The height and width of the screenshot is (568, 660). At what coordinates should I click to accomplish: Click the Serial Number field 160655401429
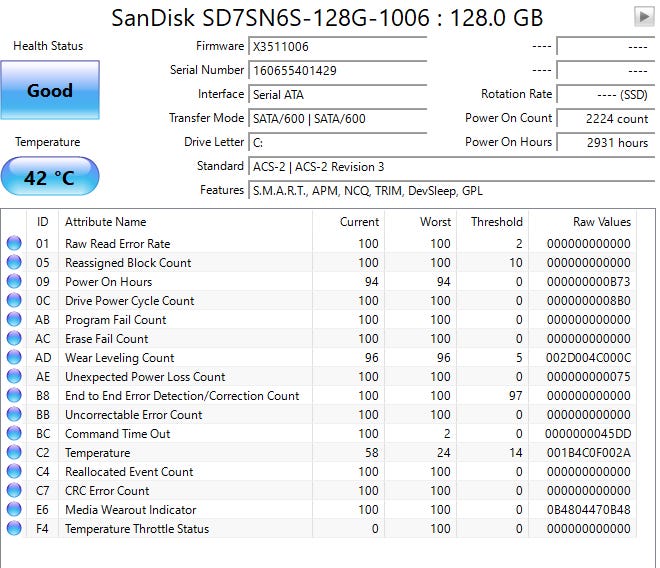338,70
